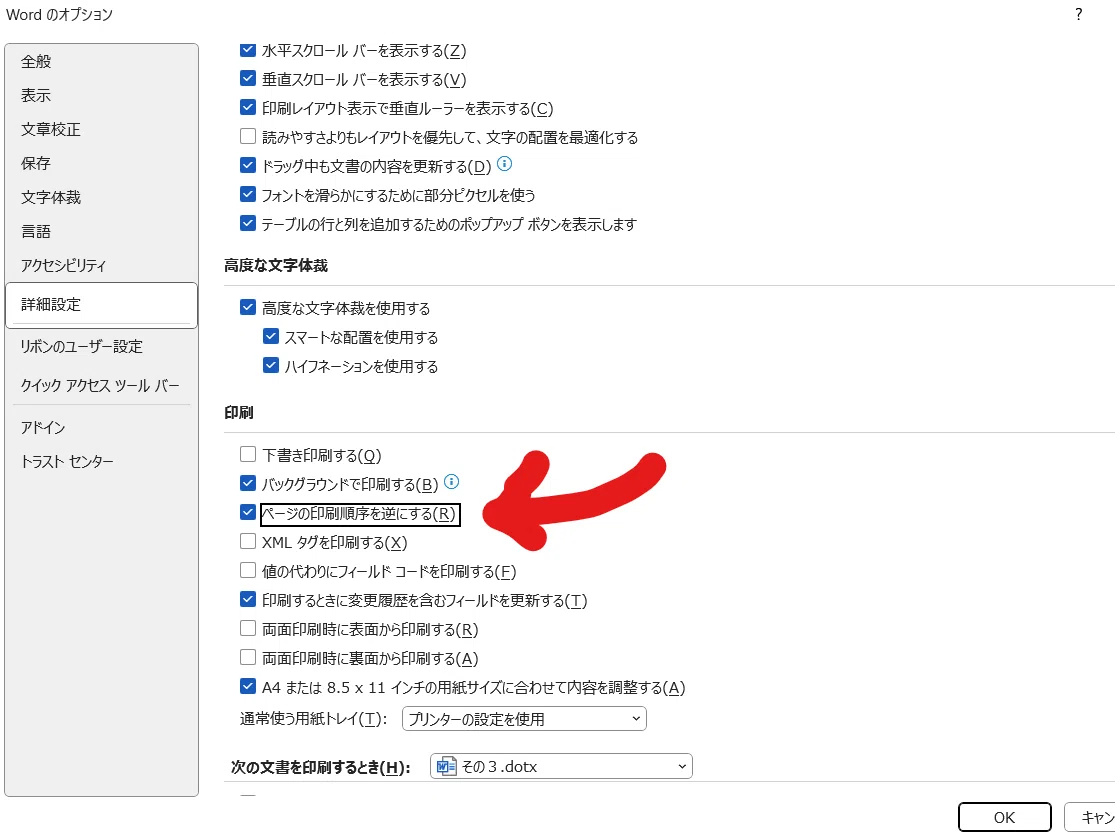Toggle テーブルの行と列を追加するためのポップアップ ボタン checkbox
The image size is (1115, 837).
point(247,223)
